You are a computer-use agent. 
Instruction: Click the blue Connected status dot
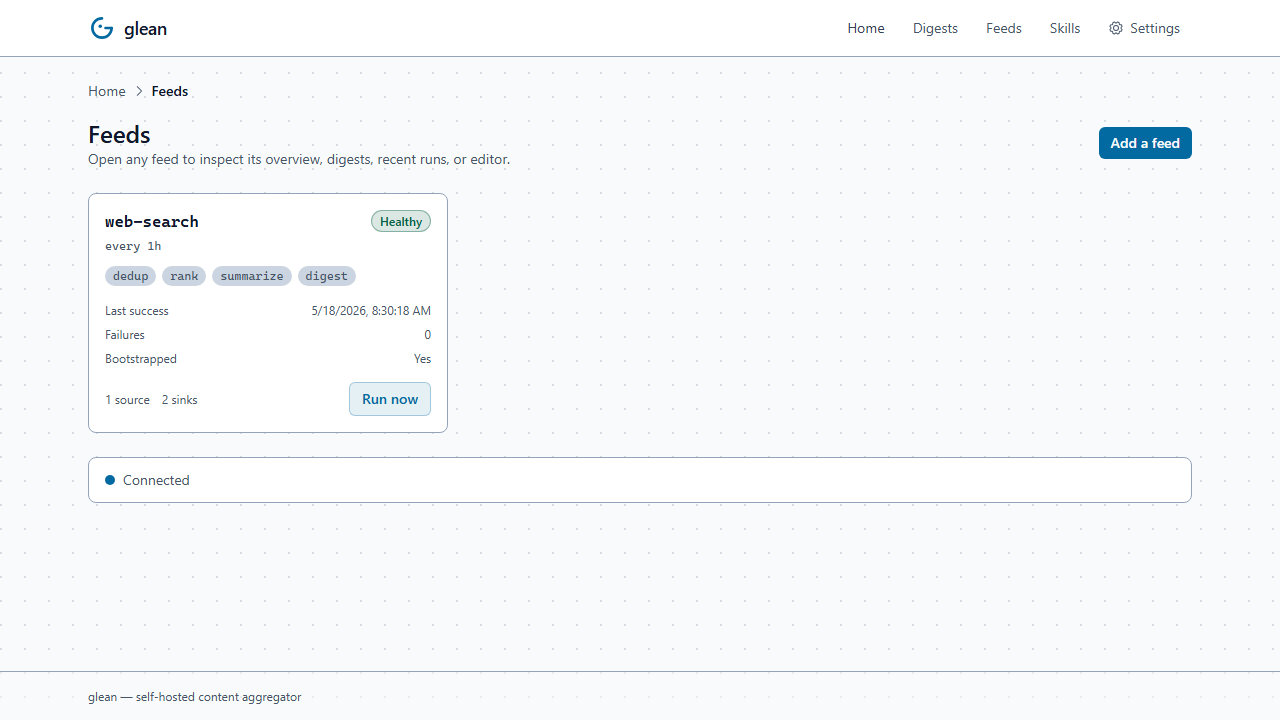(x=110, y=480)
